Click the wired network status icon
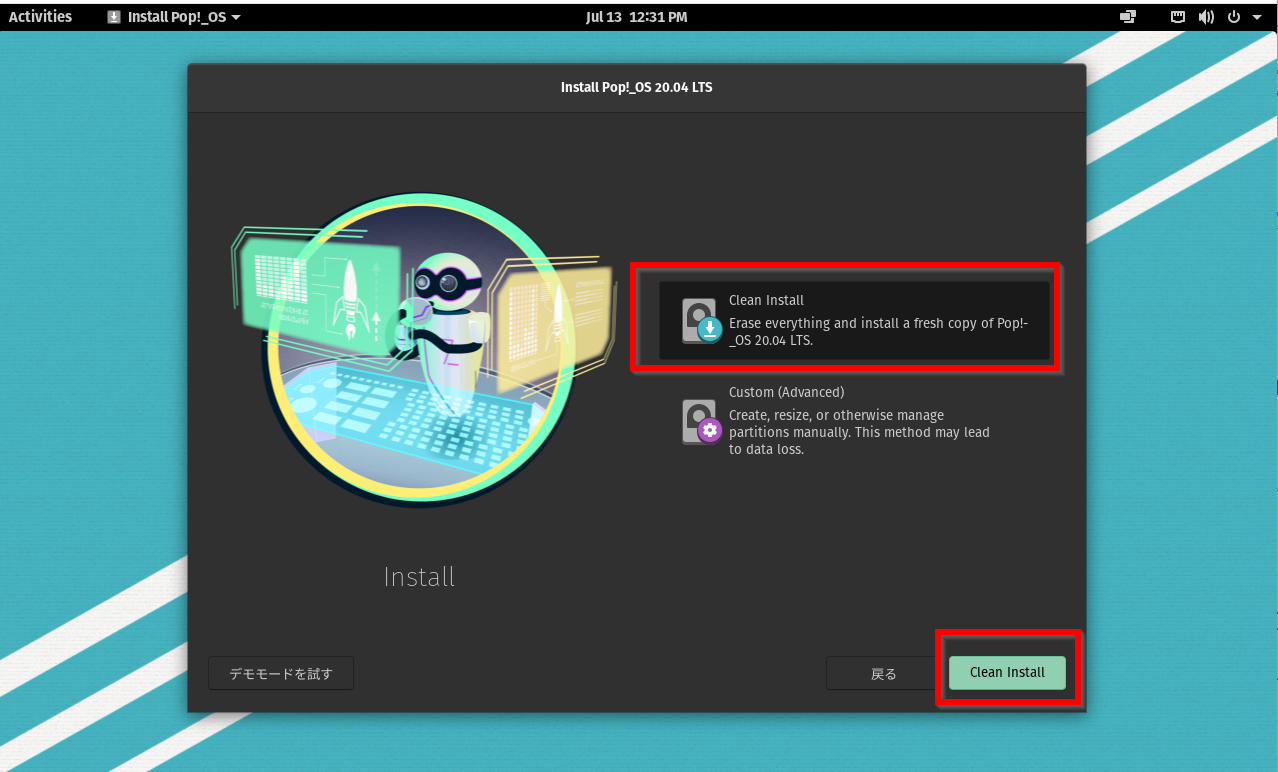Screen dimensions: 1278x772 [x=1179, y=17]
